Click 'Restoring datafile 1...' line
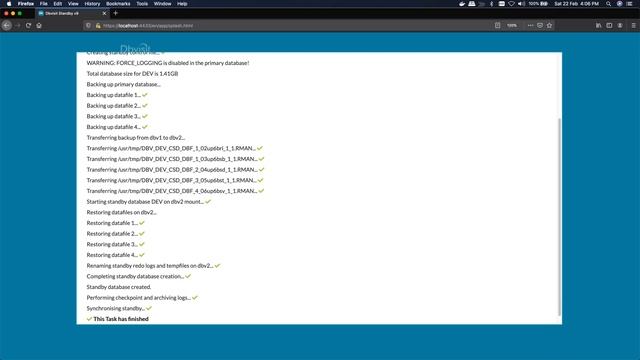This screenshot has width=640, height=360. pyautogui.click(x=116, y=223)
